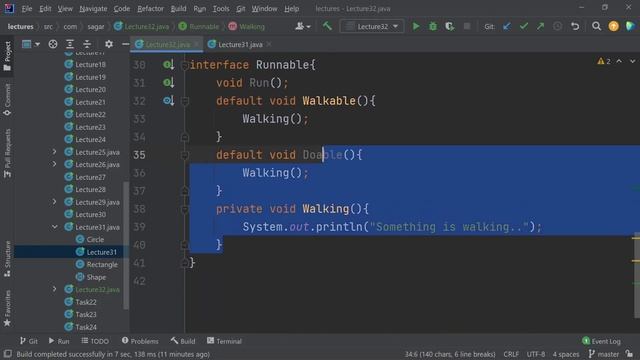
Task: Build project with the hammer icon
Action: tap(327, 27)
